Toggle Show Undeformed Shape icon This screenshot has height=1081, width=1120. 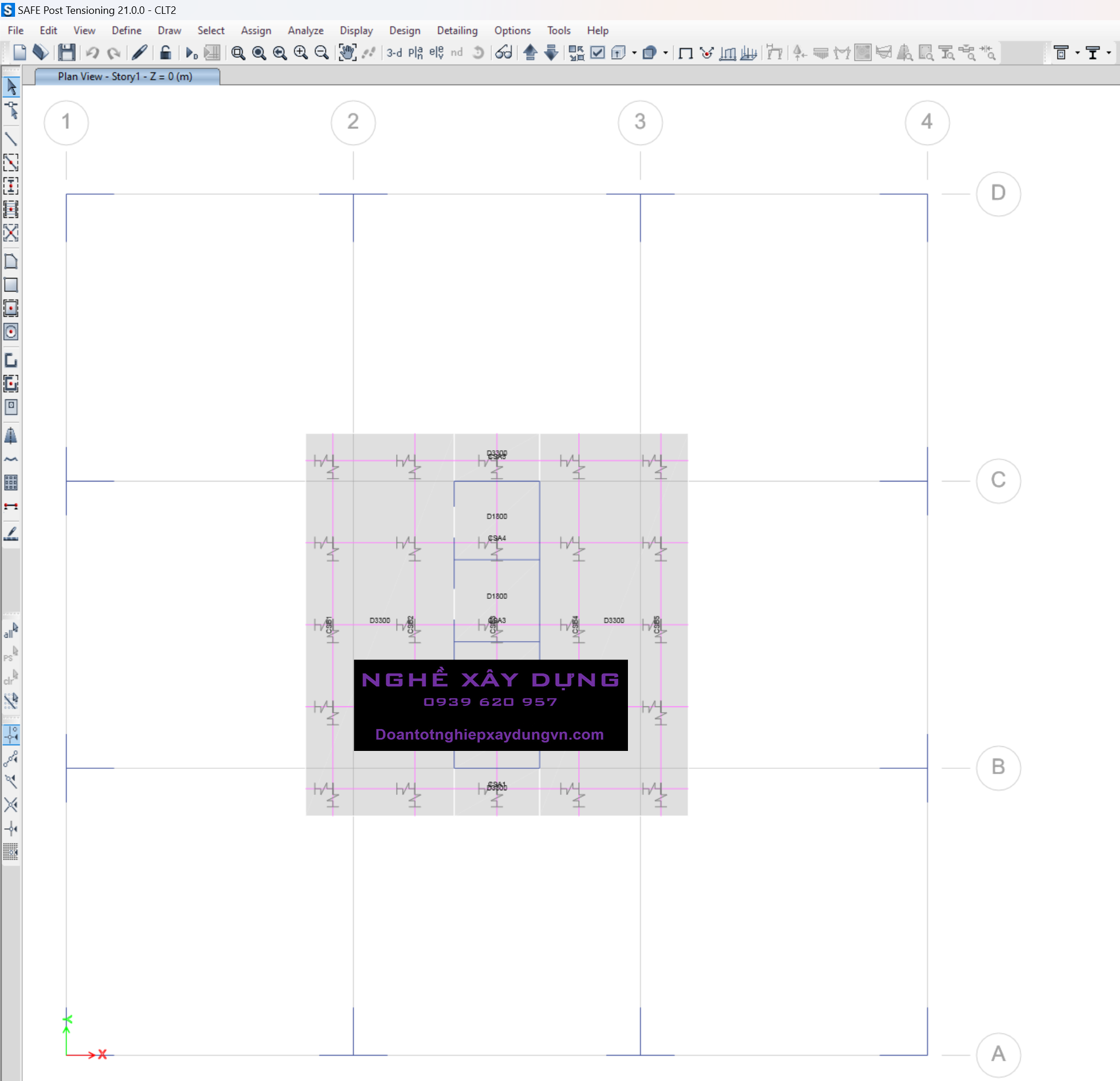(686, 53)
